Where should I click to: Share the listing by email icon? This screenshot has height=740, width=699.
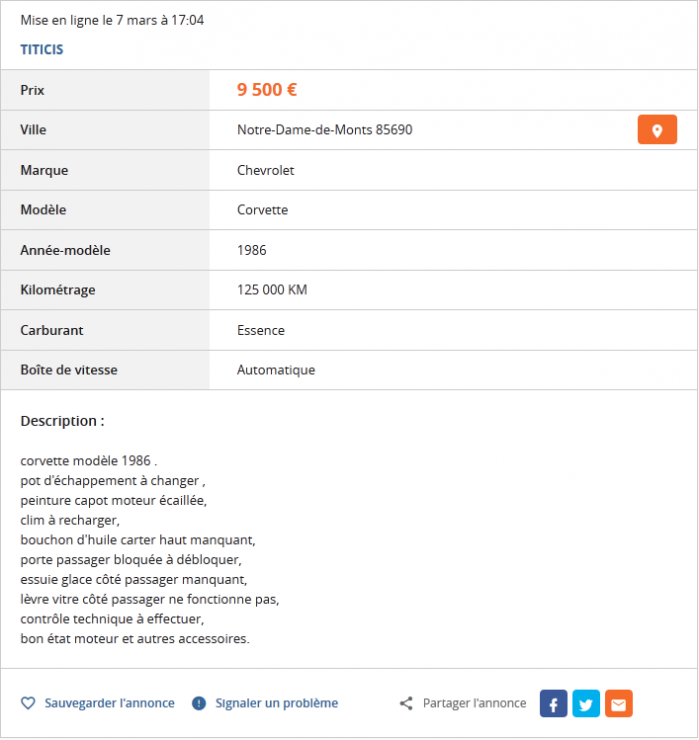tap(619, 703)
